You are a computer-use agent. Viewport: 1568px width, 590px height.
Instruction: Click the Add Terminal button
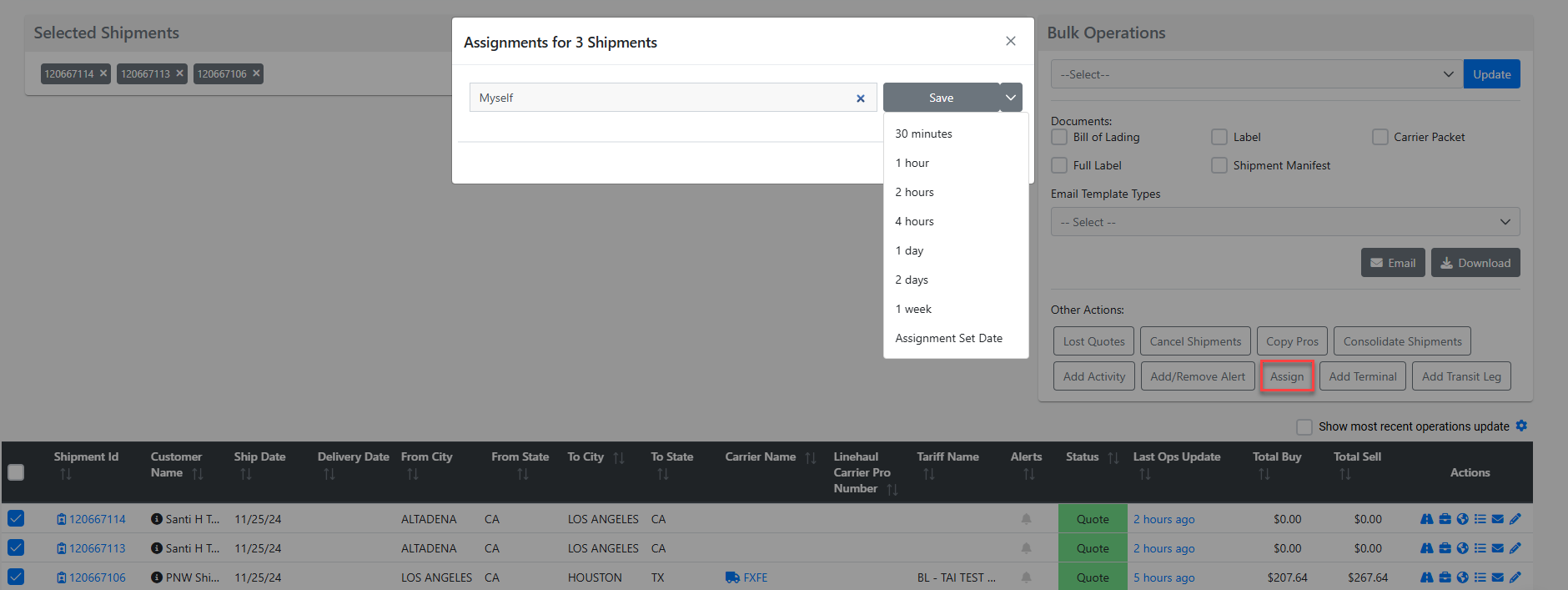1363,376
